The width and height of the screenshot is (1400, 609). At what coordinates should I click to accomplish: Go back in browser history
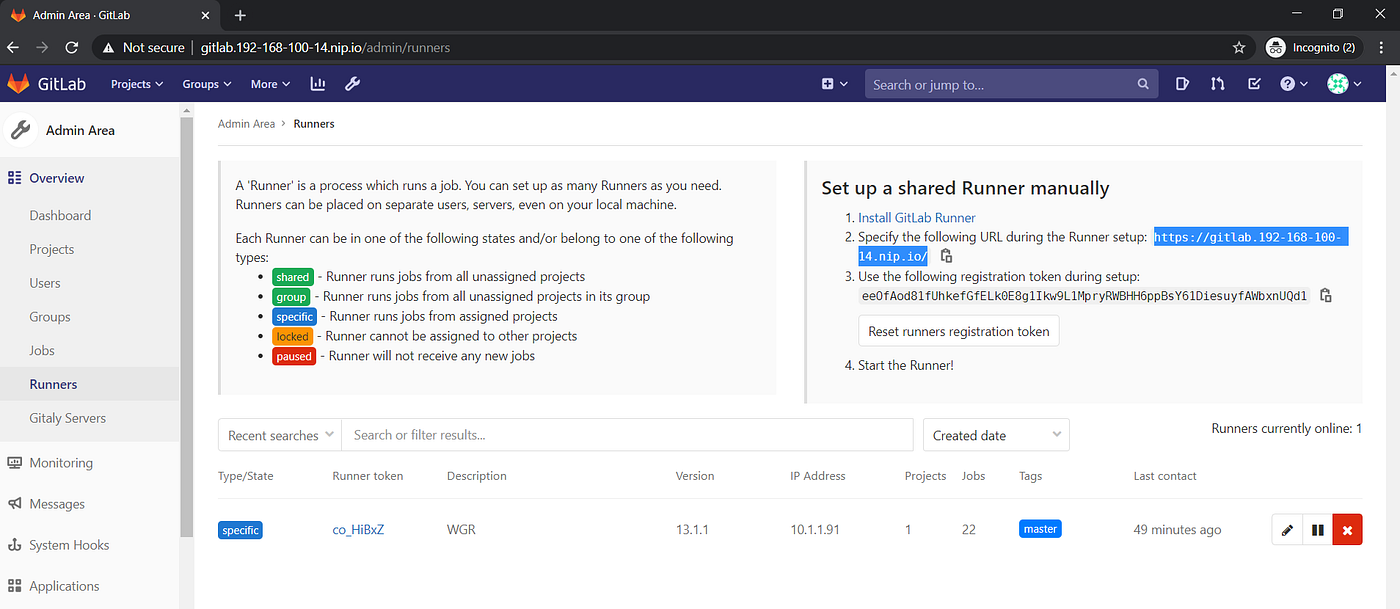coord(13,47)
